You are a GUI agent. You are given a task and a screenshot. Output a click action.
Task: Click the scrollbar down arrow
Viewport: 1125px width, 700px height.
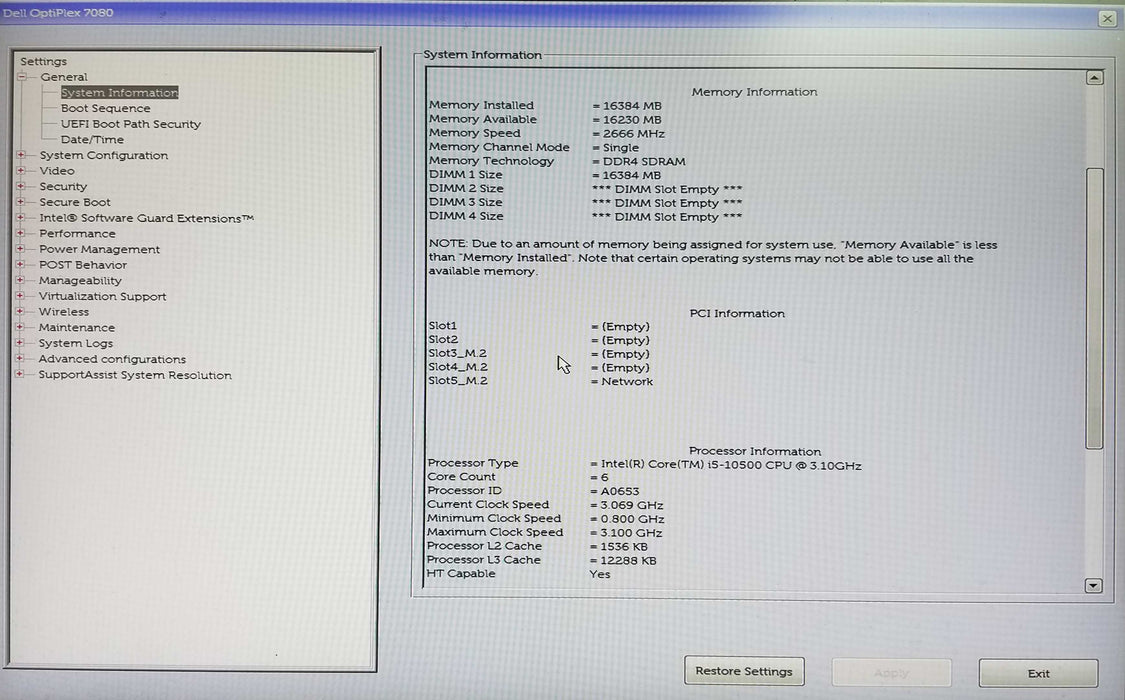1094,585
